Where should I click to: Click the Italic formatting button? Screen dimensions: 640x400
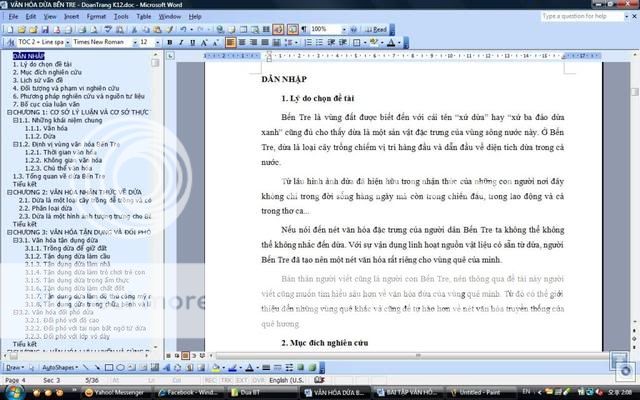181,43
